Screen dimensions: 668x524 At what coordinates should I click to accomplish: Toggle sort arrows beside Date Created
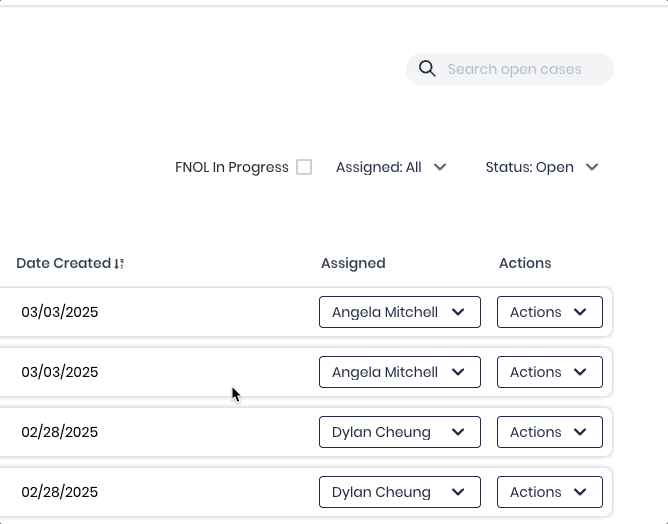pos(120,264)
